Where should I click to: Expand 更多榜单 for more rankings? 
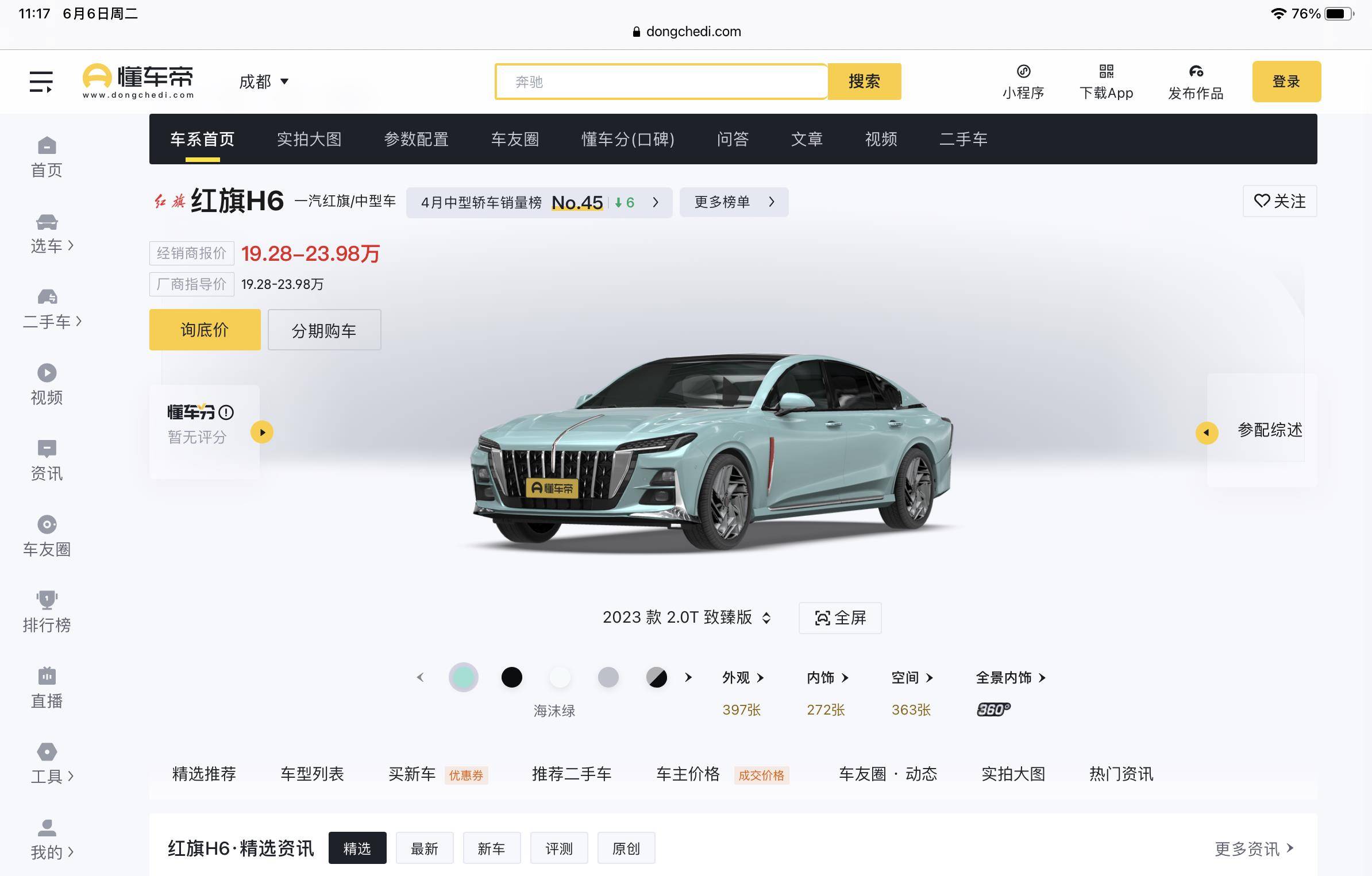click(x=734, y=202)
